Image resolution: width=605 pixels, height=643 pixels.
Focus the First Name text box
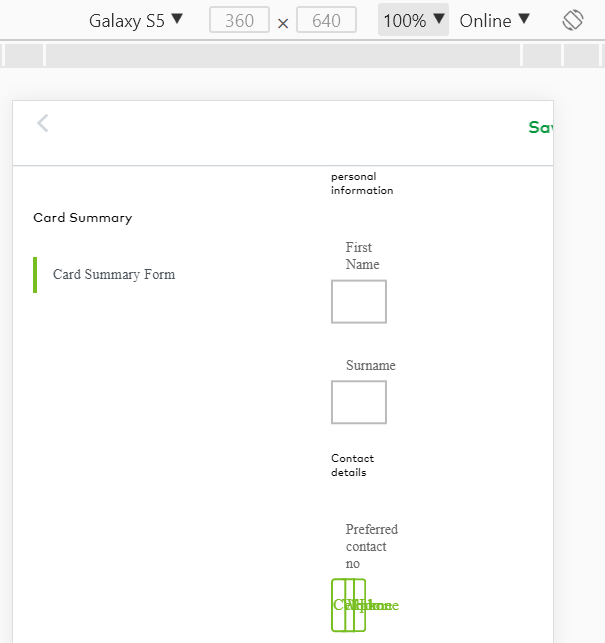point(358,302)
